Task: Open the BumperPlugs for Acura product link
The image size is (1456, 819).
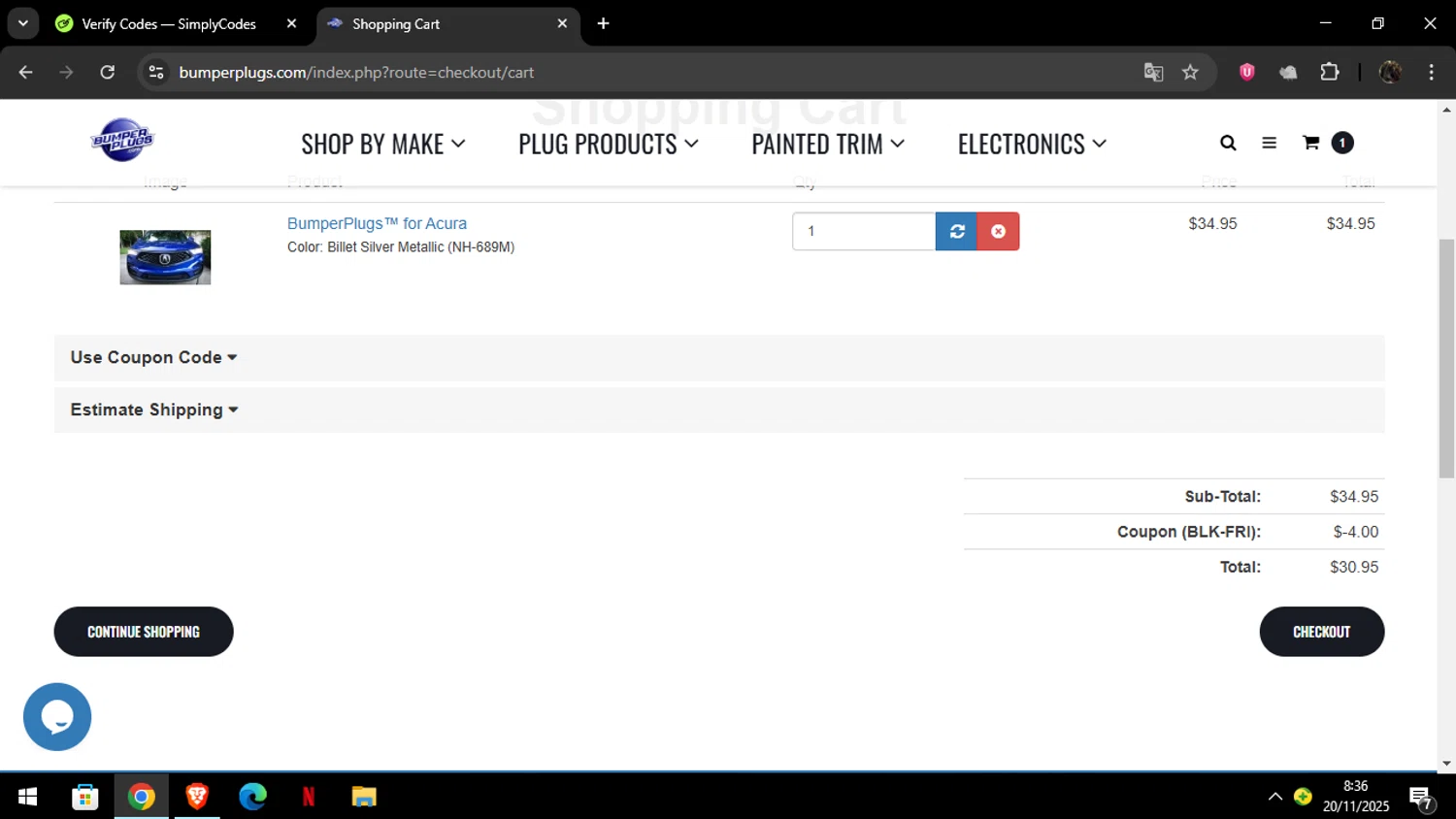Action: [377, 223]
